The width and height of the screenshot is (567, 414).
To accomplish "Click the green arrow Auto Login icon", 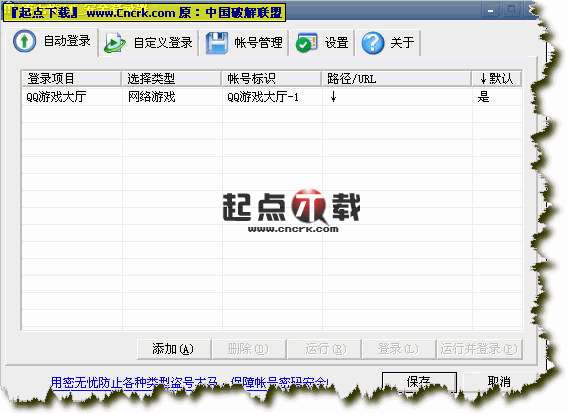I will (x=25, y=41).
